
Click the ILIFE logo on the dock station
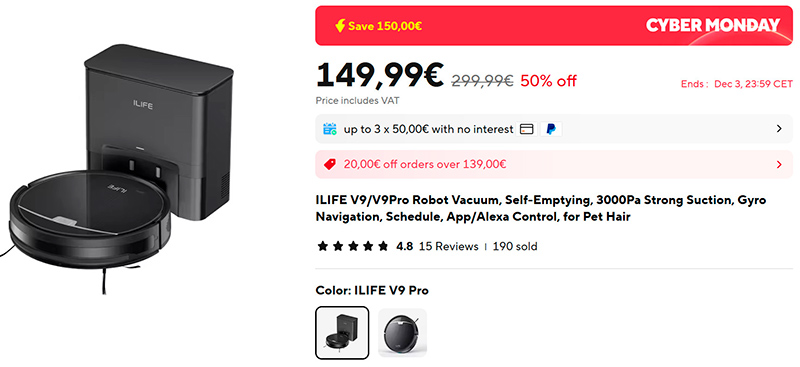[x=143, y=106]
